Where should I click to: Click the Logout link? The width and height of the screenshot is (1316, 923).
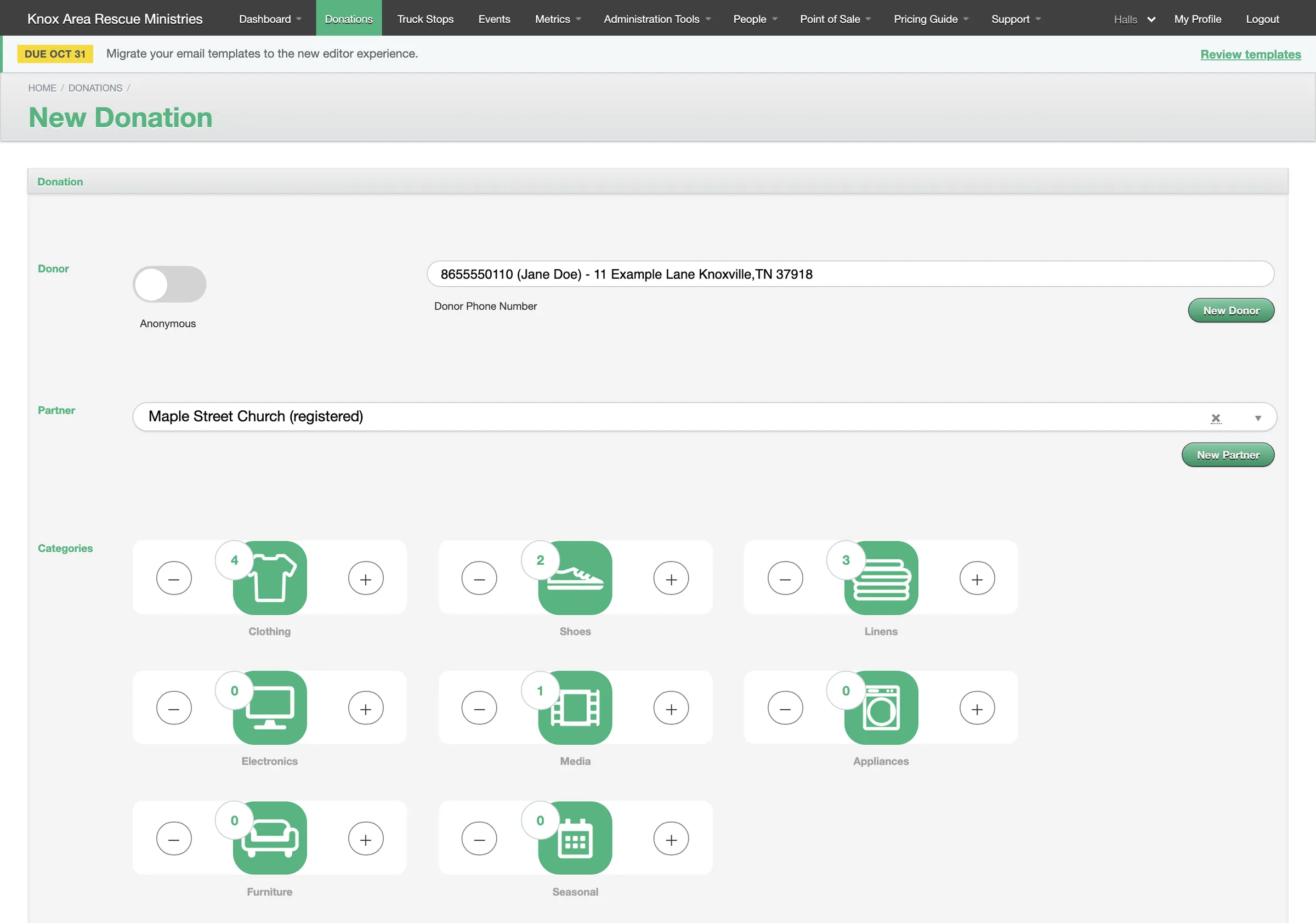tap(1262, 19)
